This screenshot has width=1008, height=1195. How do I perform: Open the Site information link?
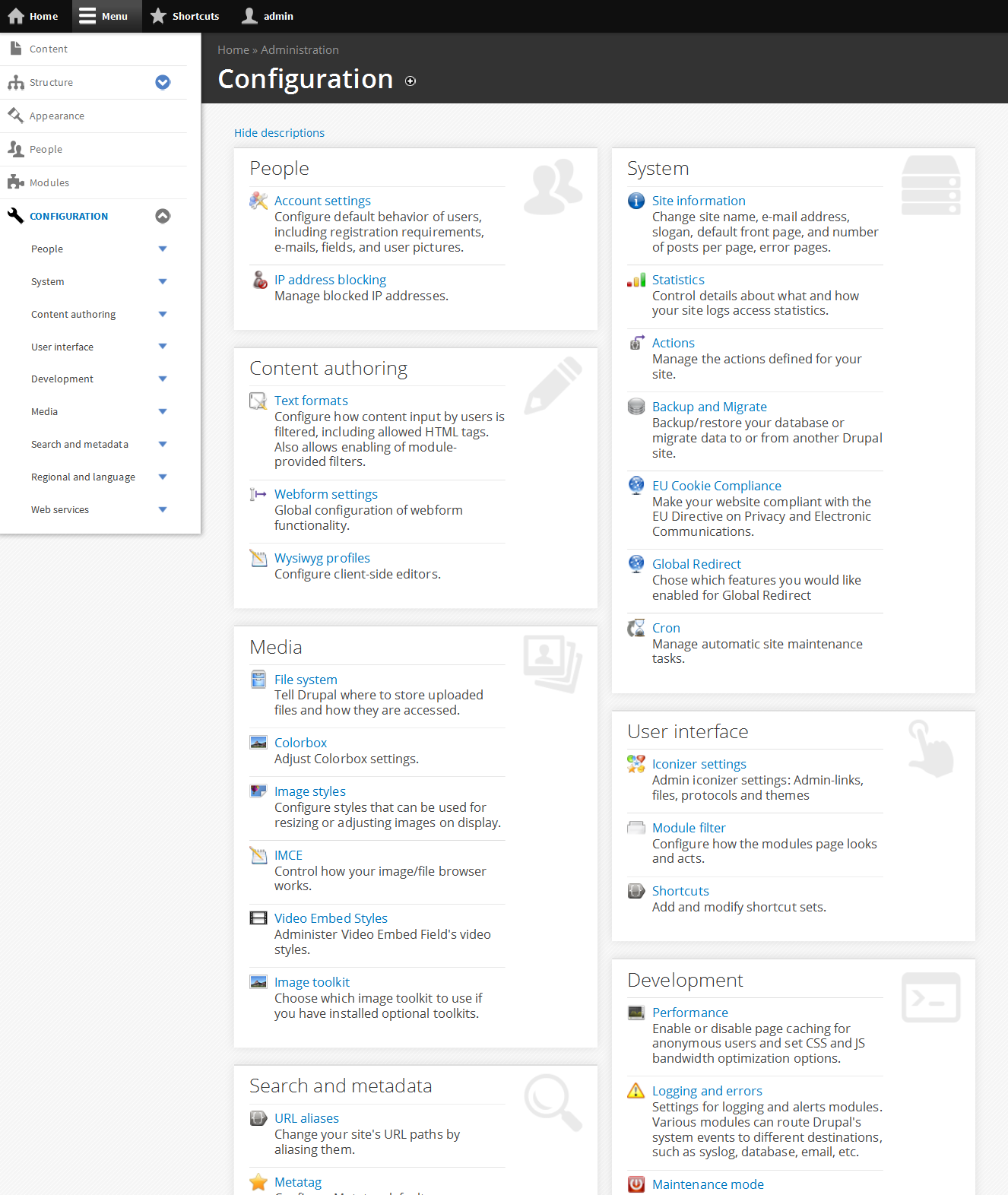(699, 201)
